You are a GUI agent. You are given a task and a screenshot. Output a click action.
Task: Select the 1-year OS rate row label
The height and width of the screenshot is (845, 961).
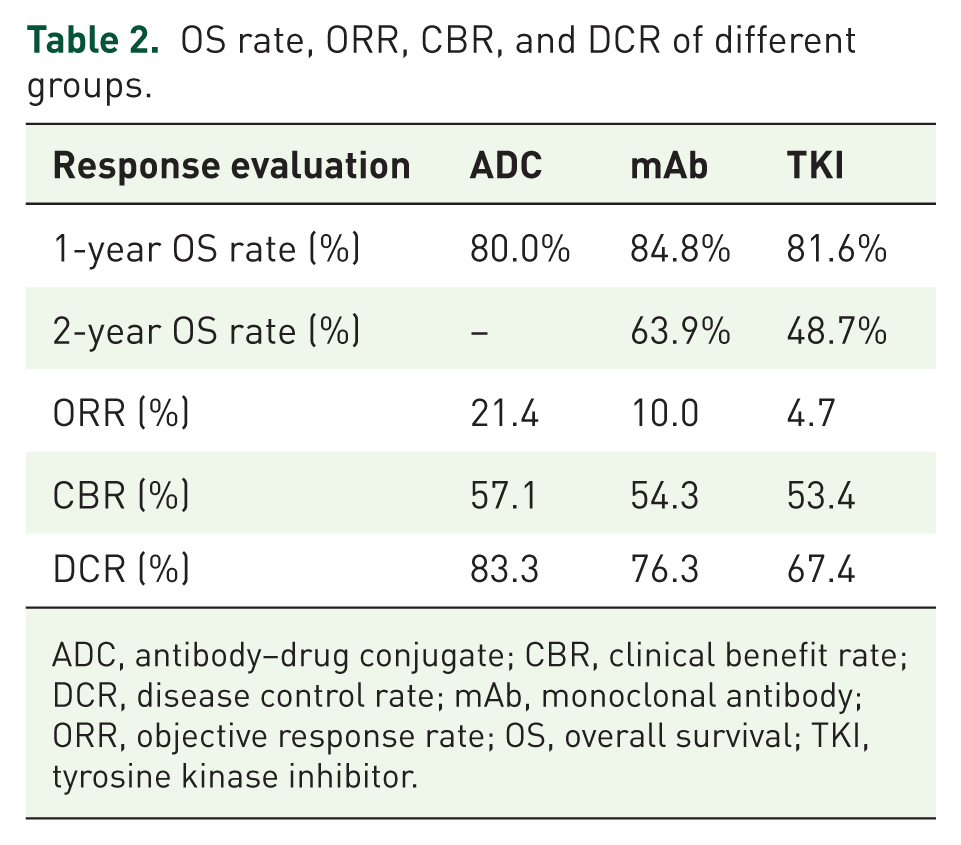tap(206, 249)
